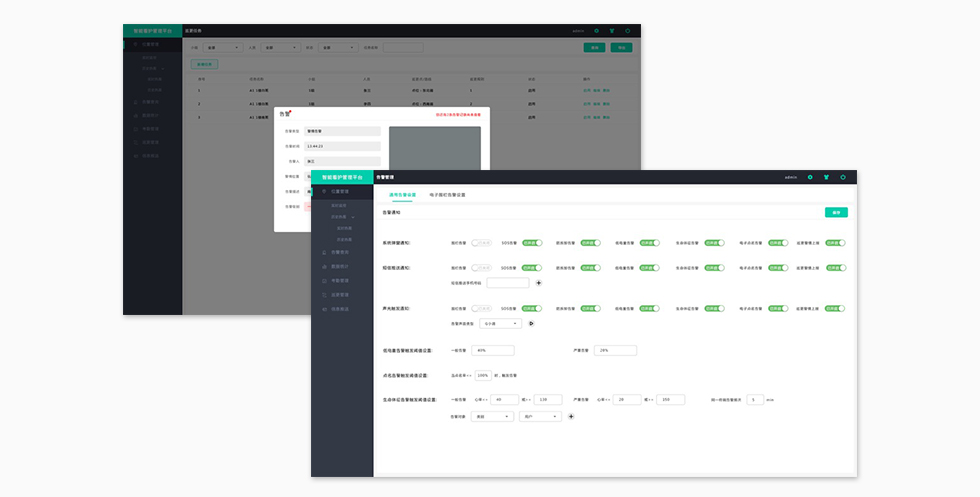Enable 围栏告警 switch in 短信推送通知 row
The width and height of the screenshot is (980, 497).
tap(590, 268)
